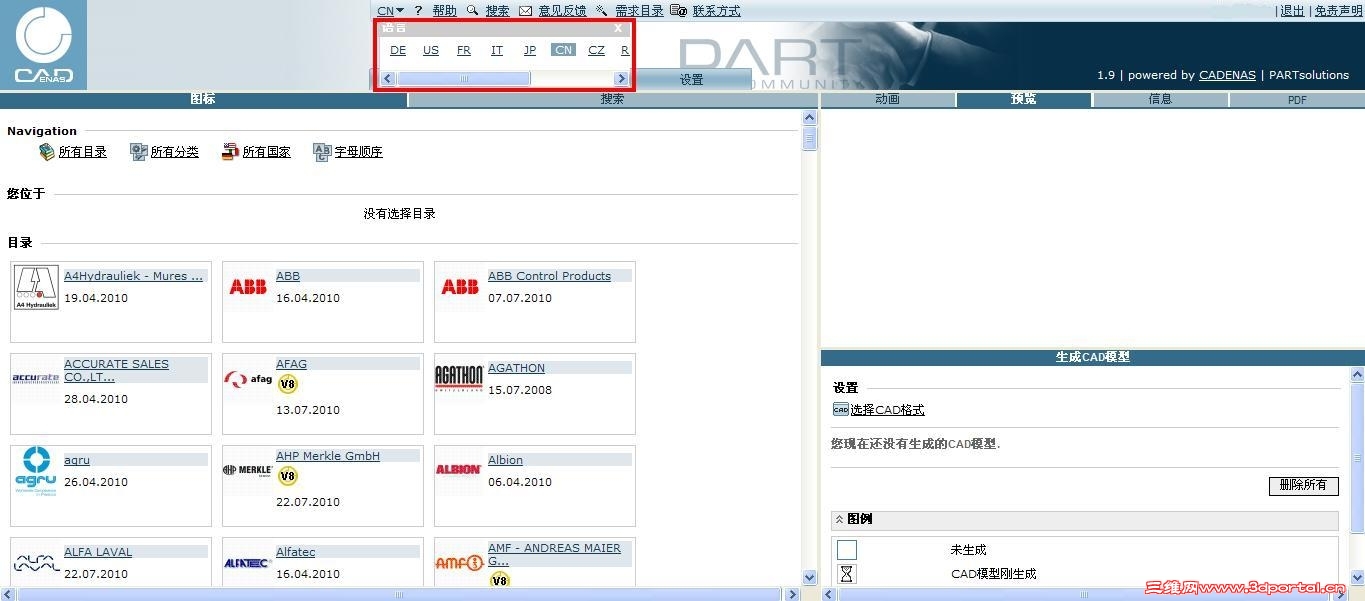Select US language
Image resolution: width=1365 pixels, height=601 pixels.
coord(431,50)
